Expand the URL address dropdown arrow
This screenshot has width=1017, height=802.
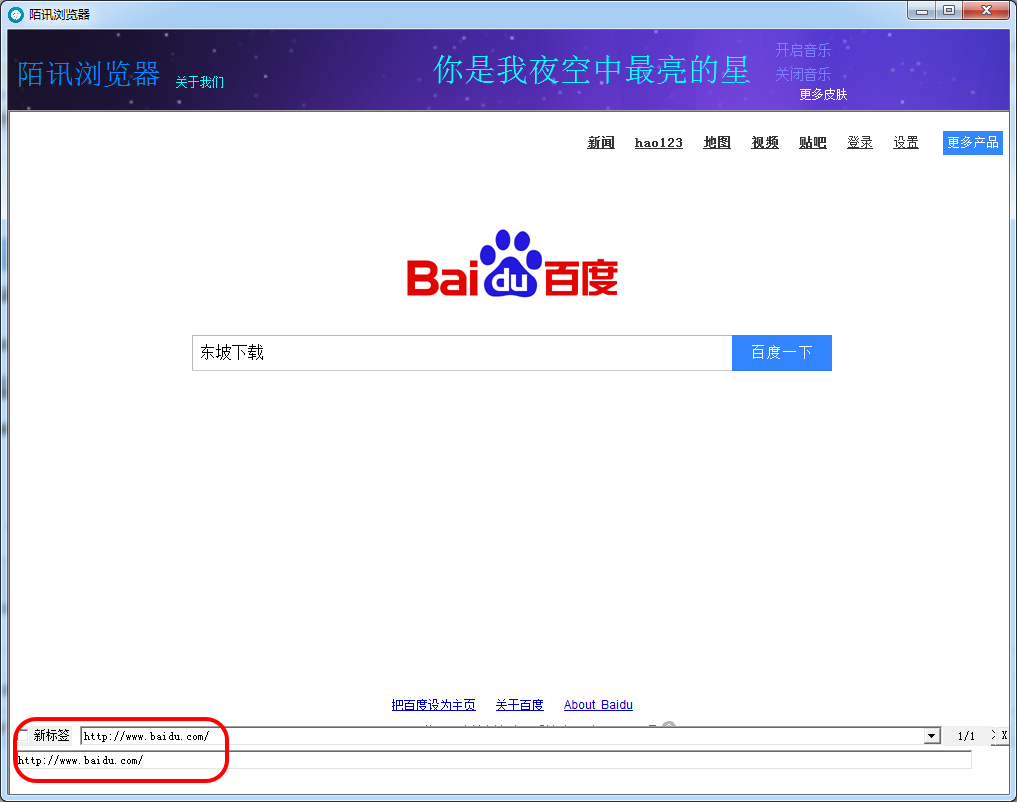[x=932, y=736]
